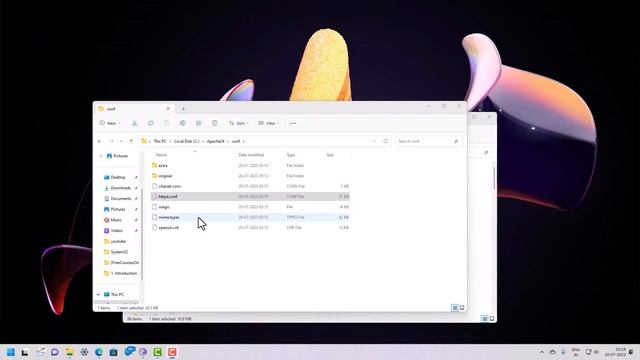640x360 pixels.
Task: Switch to large thumbnails view icon
Action: click(462, 308)
